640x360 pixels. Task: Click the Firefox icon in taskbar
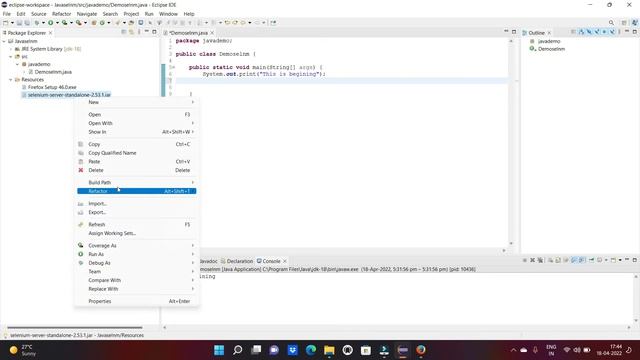(421, 350)
